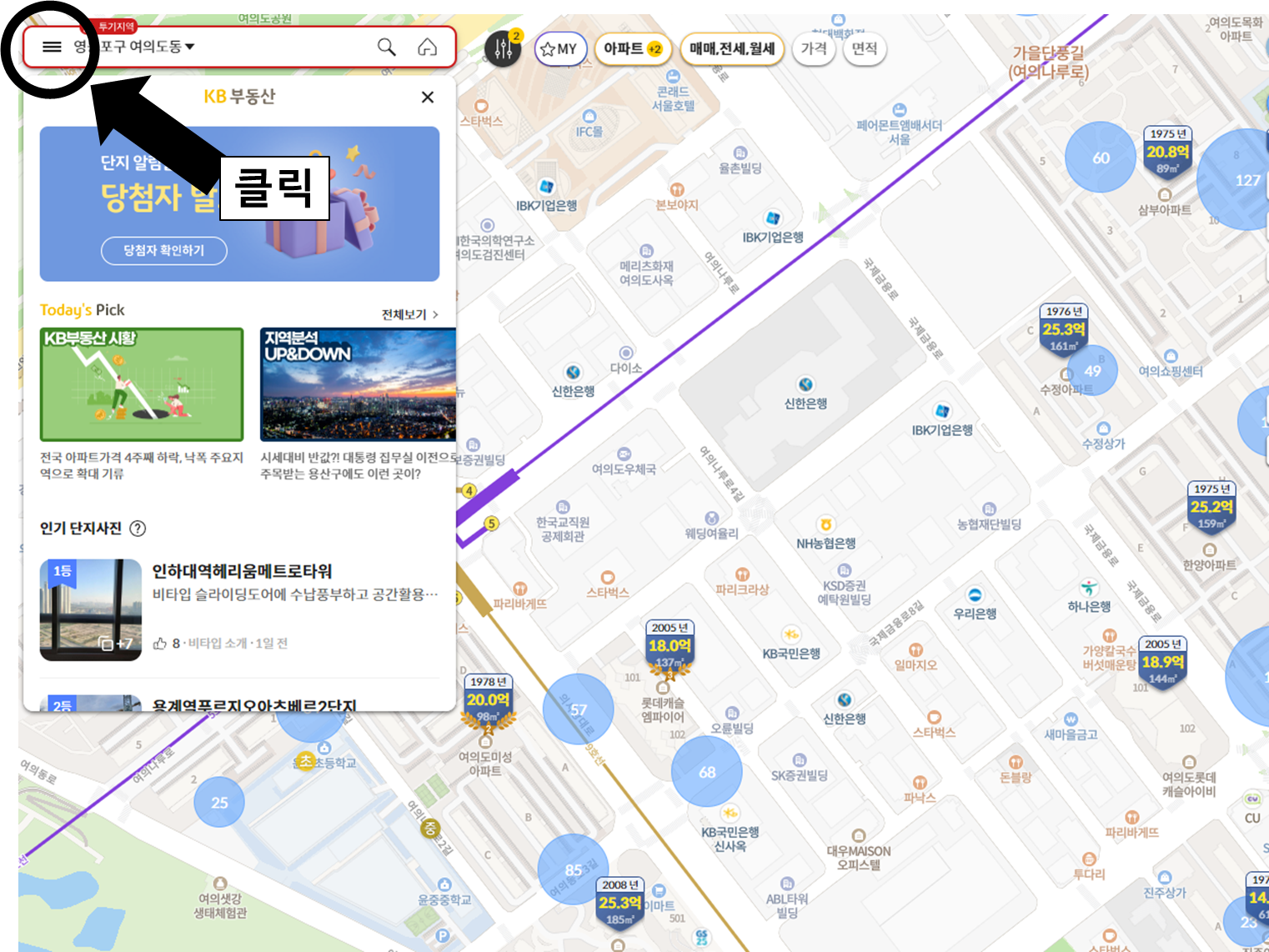Open the 가격 price filter

pyautogui.click(x=814, y=49)
